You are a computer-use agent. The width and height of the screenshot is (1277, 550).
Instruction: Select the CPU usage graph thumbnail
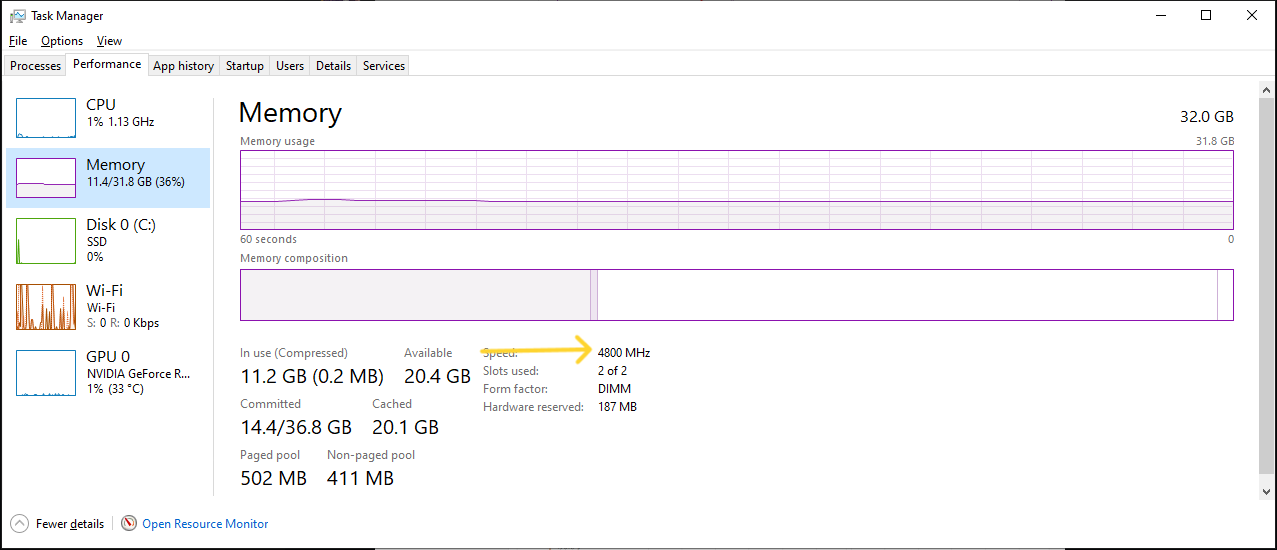46,118
